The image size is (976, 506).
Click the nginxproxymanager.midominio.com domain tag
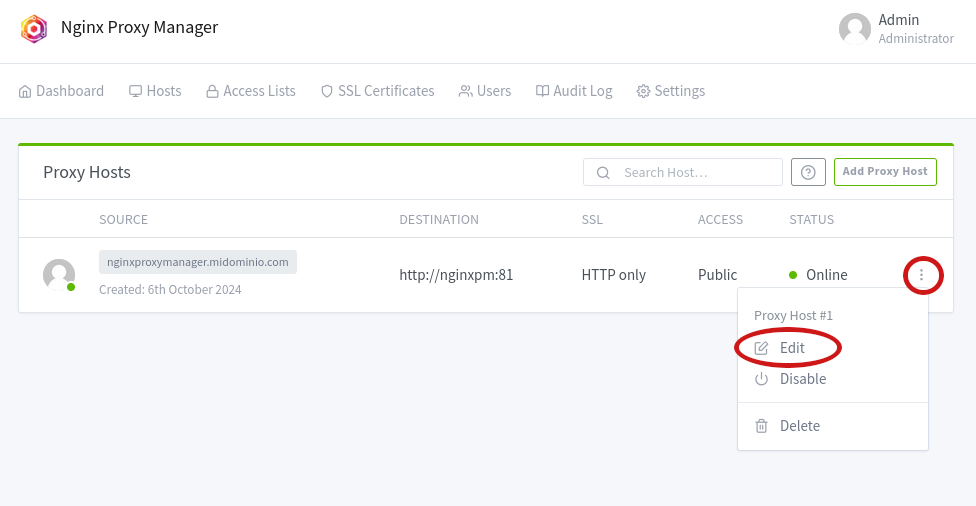198,262
